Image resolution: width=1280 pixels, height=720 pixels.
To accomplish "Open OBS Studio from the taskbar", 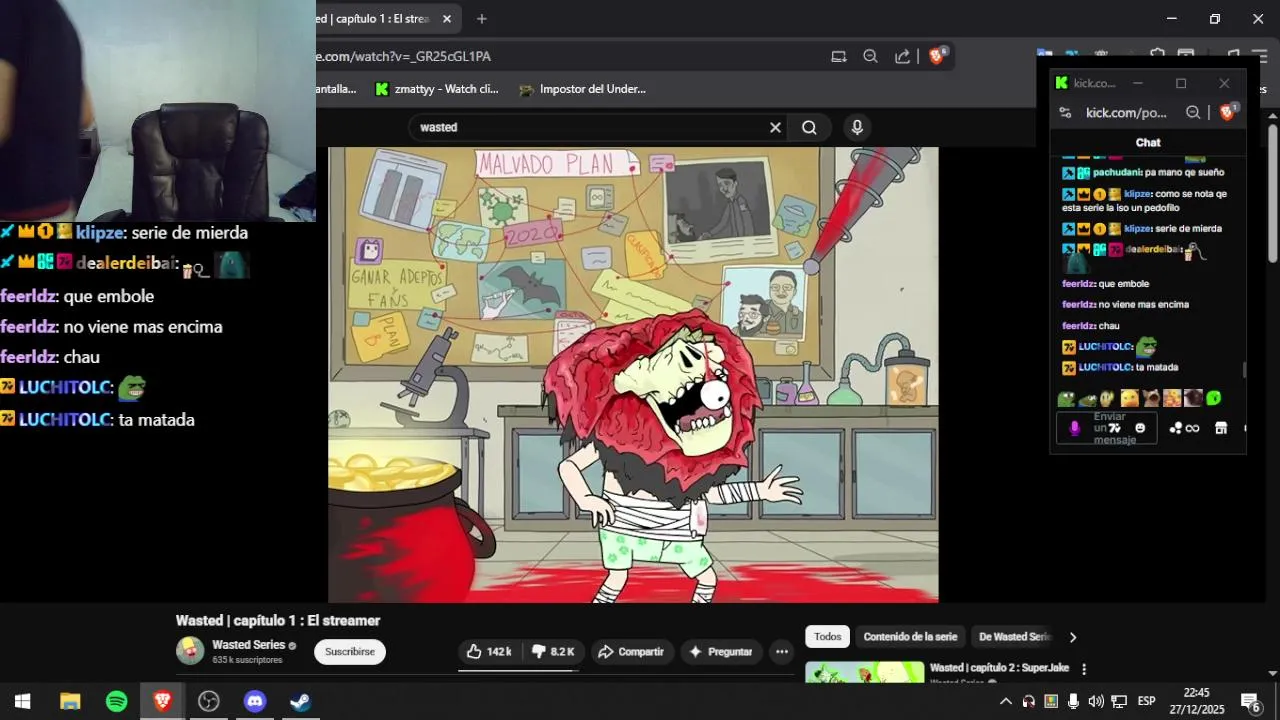I will [x=209, y=701].
